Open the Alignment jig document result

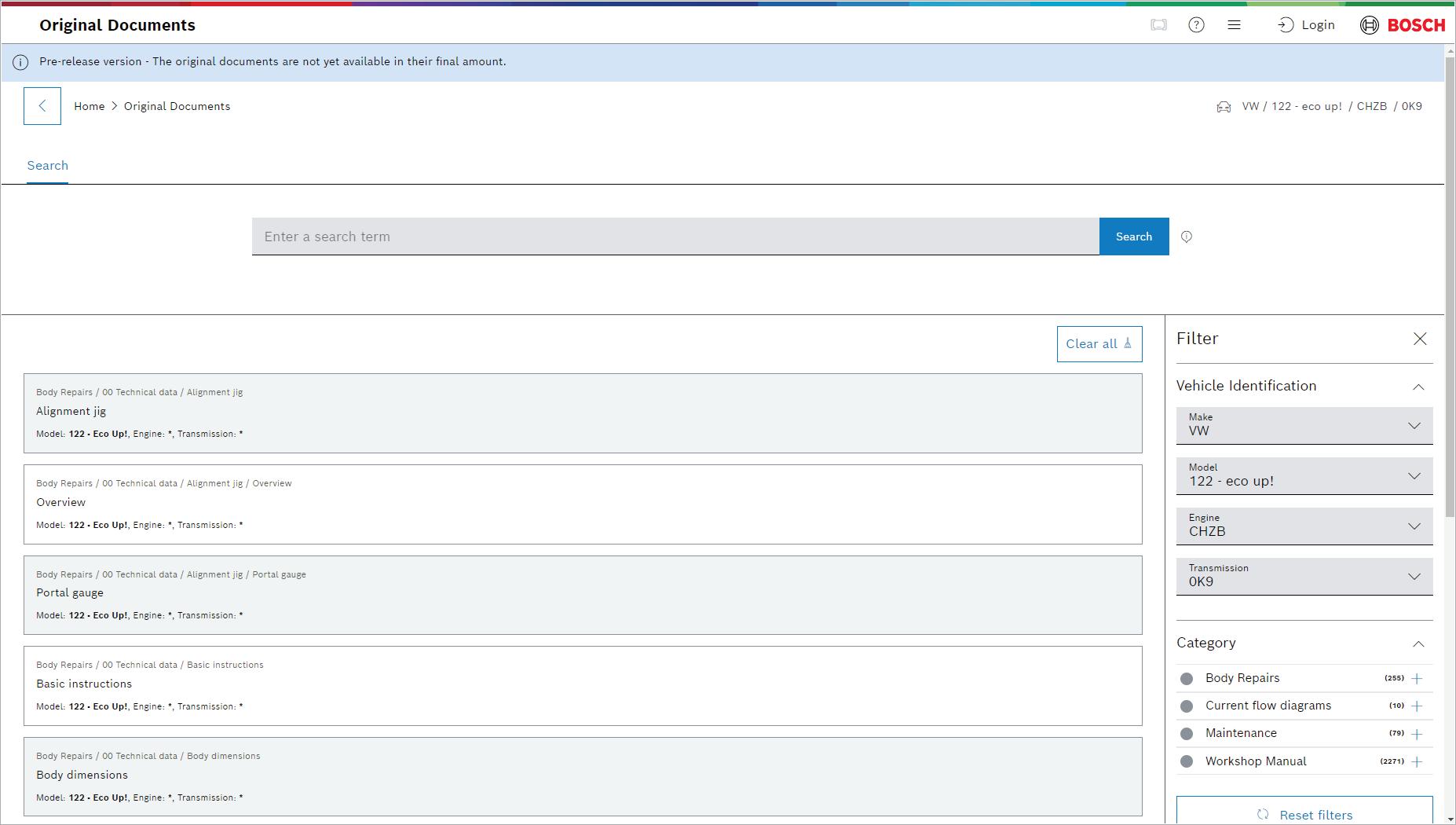coord(583,413)
